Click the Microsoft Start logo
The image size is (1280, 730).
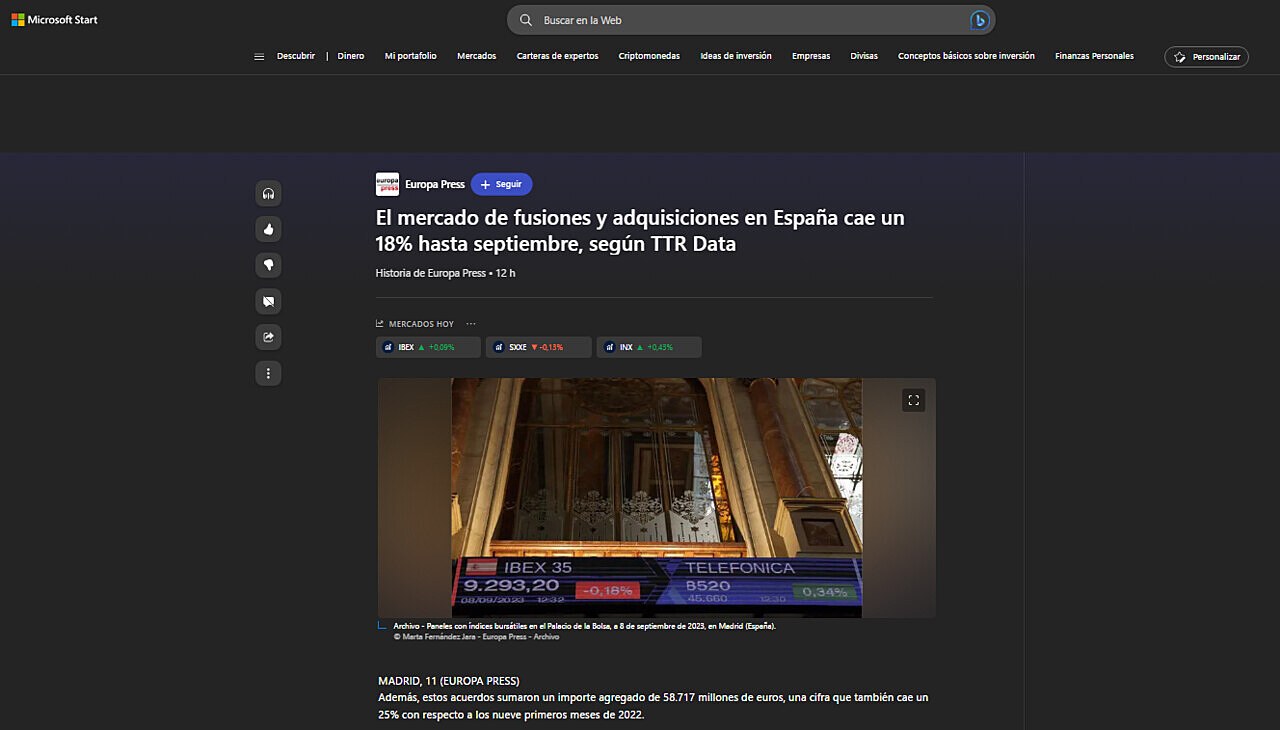click(55, 20)
